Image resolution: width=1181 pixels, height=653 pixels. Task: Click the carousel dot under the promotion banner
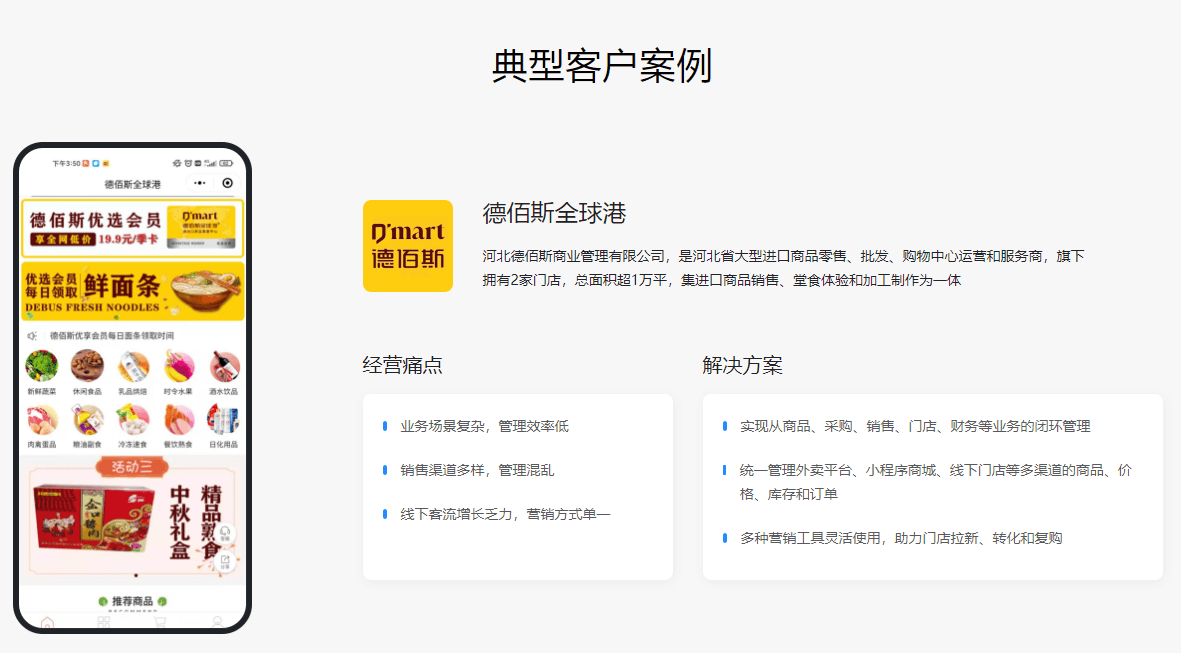[136, 575]
